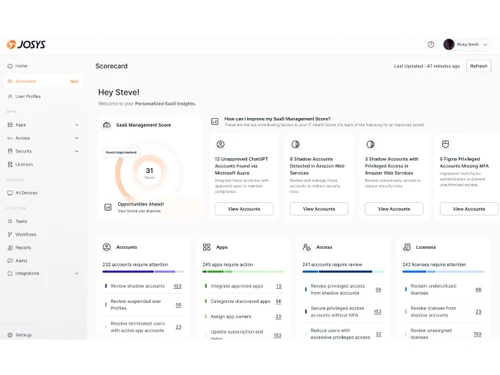Expand the Apps sidebar section
The width and height of the screenshot is (500, 375).
click(x=77, y=125)
